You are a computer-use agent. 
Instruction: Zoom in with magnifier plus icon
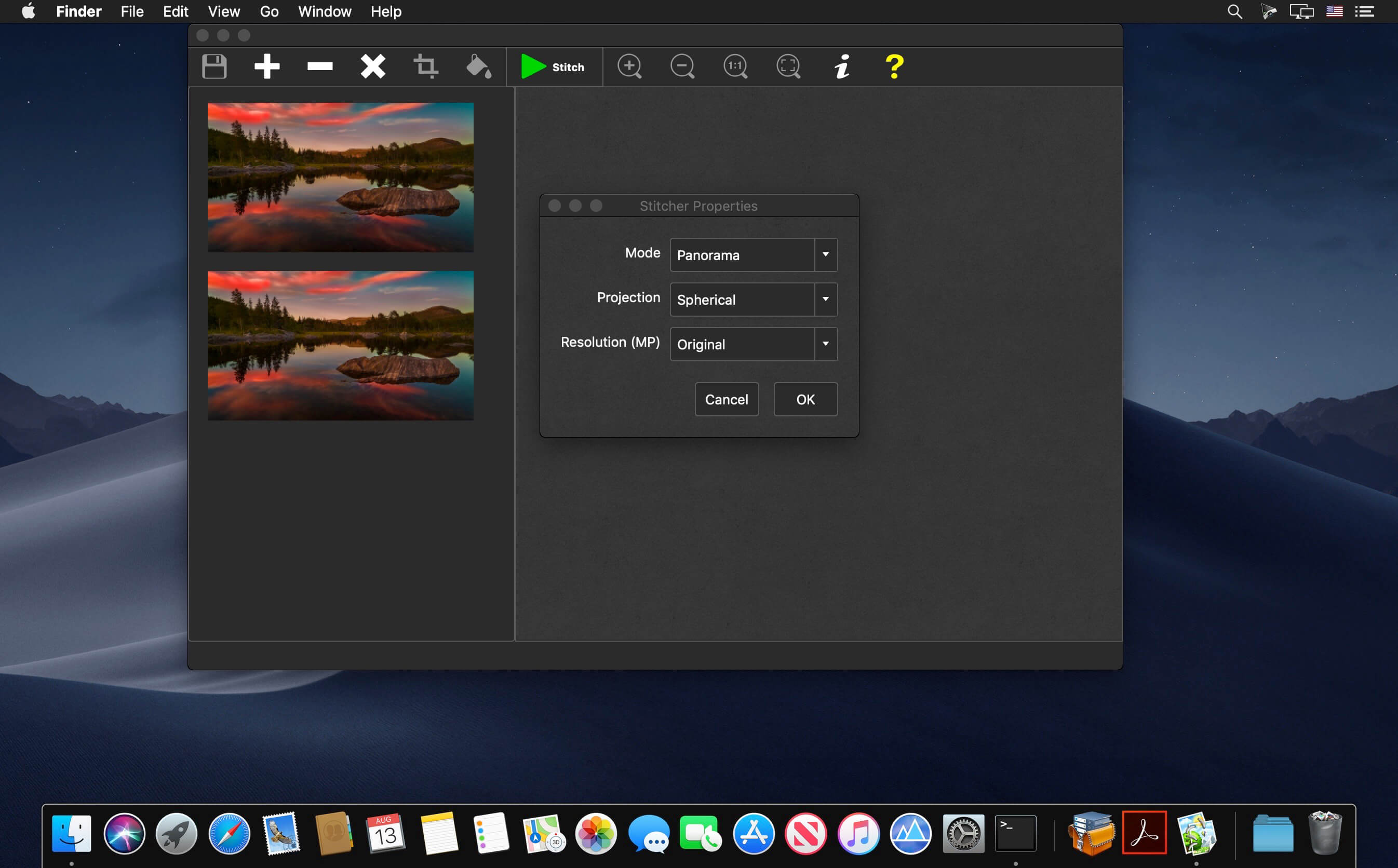629,66
